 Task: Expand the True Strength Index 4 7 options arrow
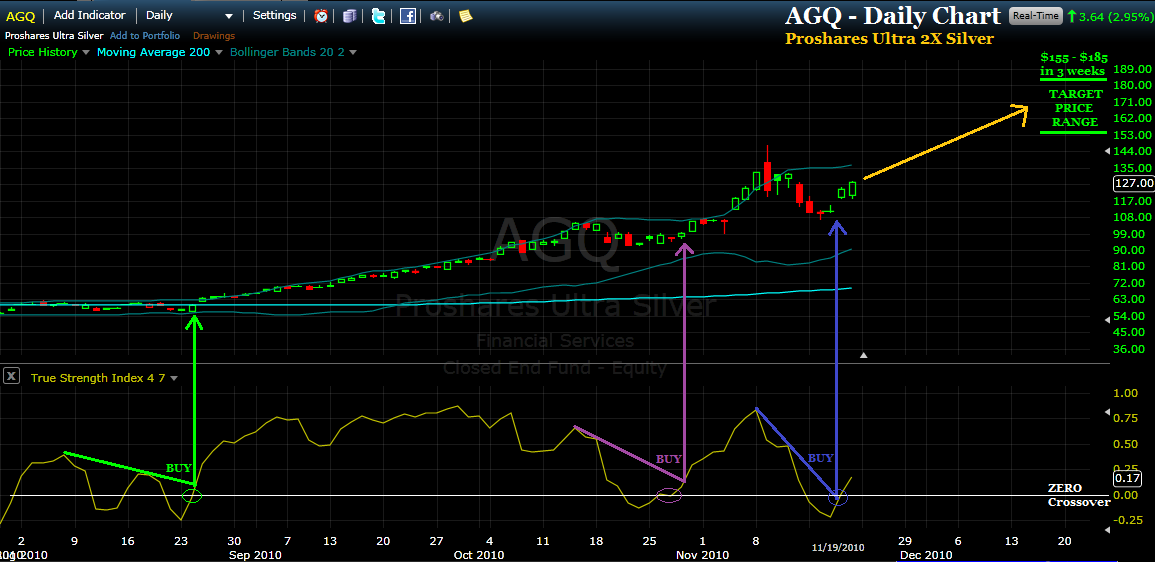174,378
